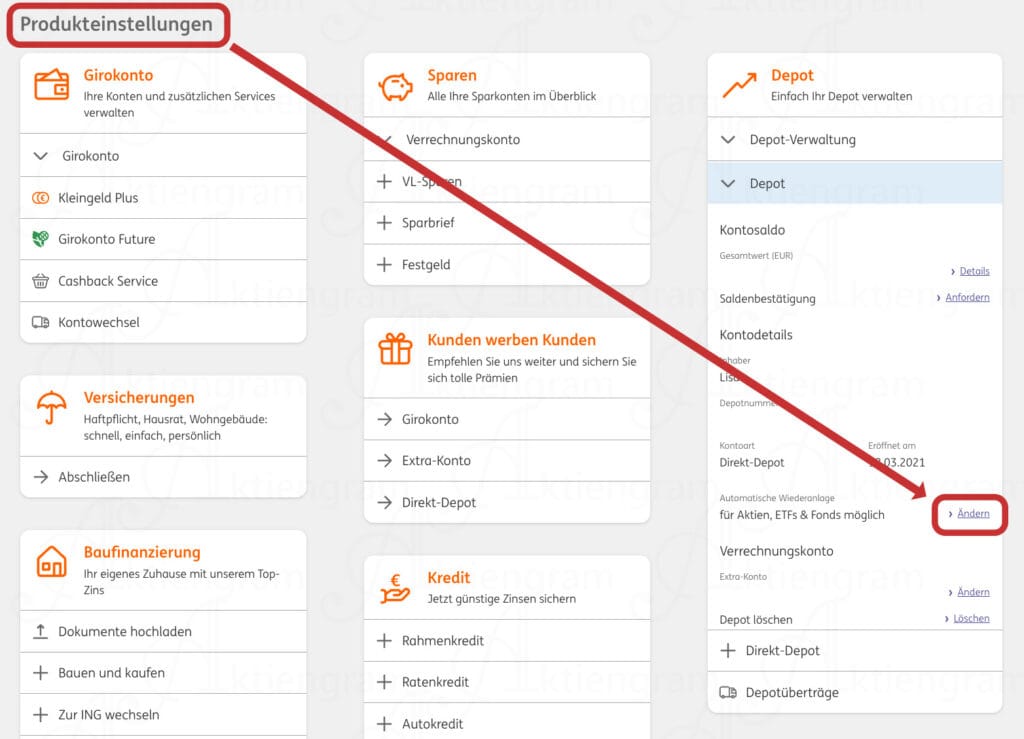Open the Girokonto Future menu entry
Image resolution: width=1024 pixels, height=739 pixels.
pyautogui.click(x=163, y=239)
